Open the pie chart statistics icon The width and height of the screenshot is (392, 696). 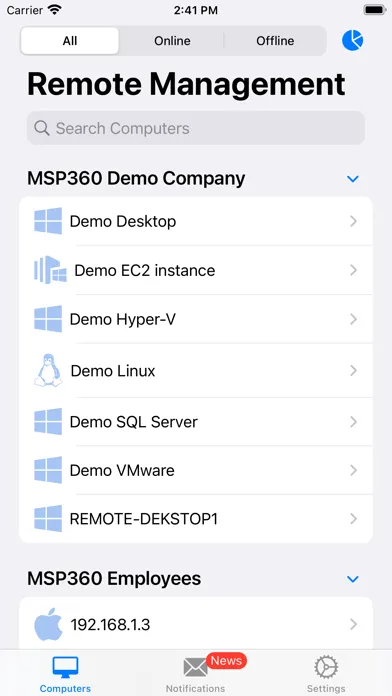point(352,40)
